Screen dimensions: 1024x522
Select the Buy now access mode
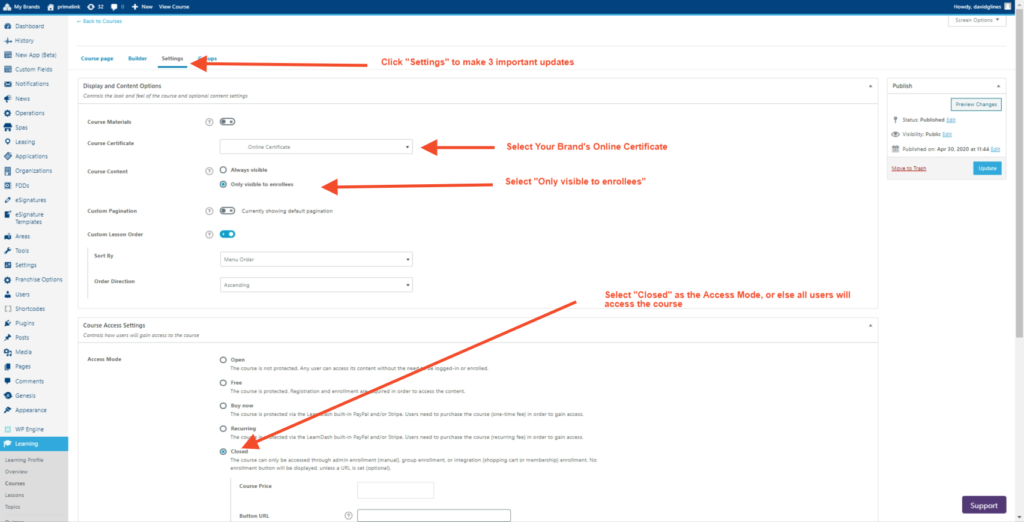[223, 406]
